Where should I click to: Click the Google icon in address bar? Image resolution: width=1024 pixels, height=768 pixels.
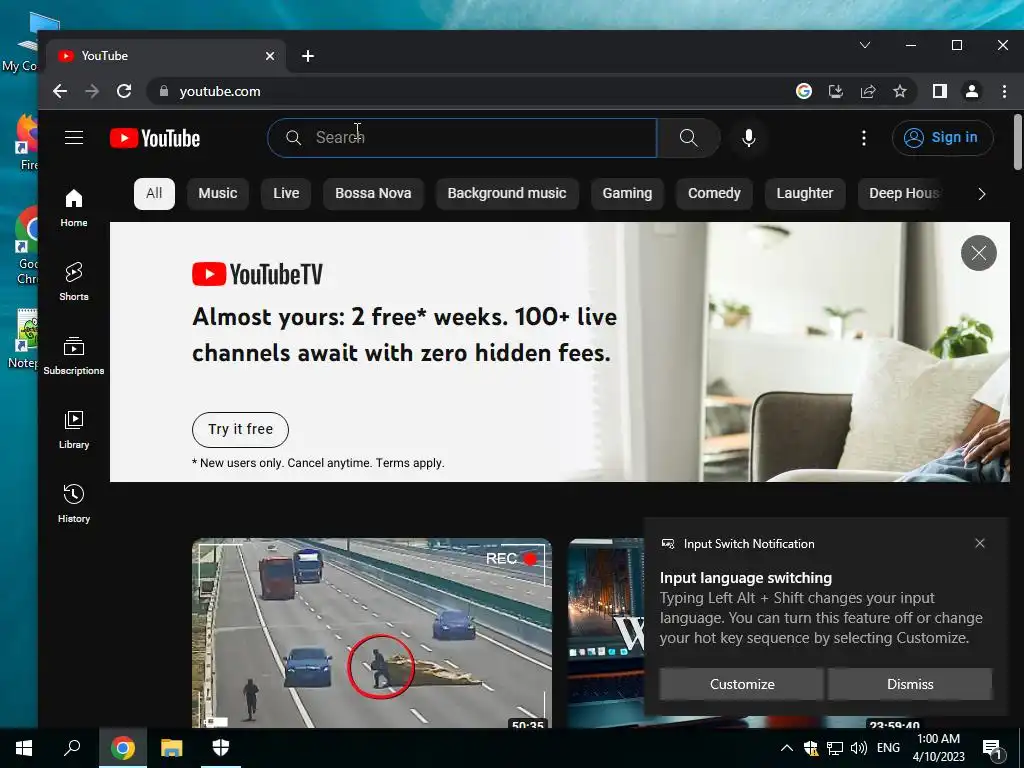coord(804,91)
